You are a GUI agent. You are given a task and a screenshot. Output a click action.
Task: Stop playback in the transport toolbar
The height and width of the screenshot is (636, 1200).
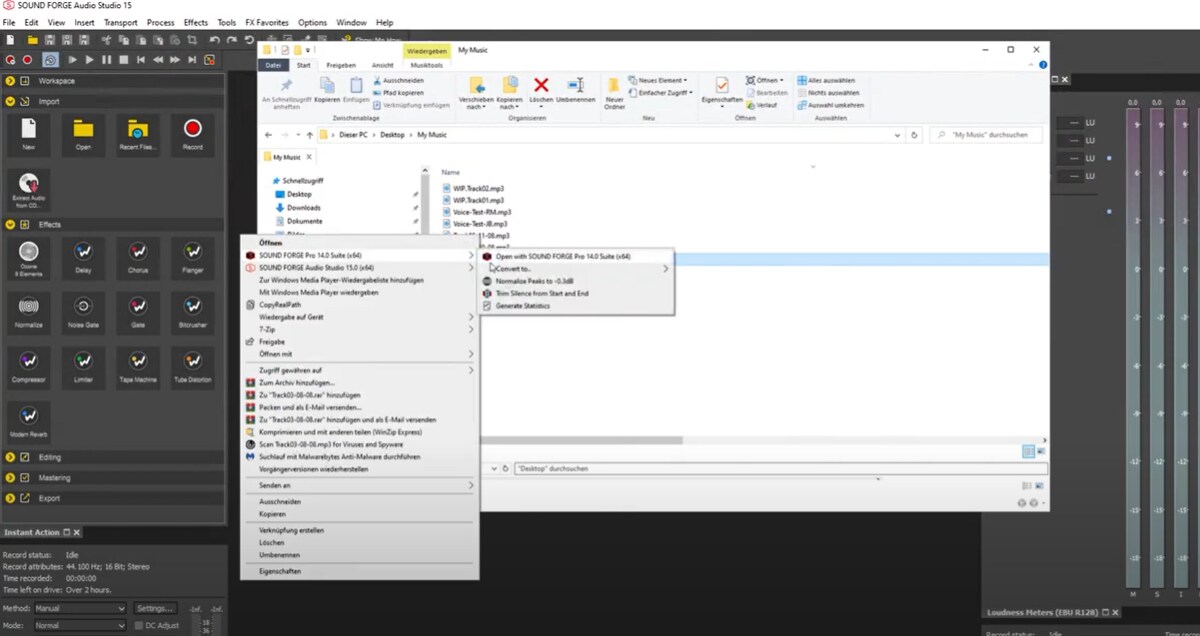[123, 60]
